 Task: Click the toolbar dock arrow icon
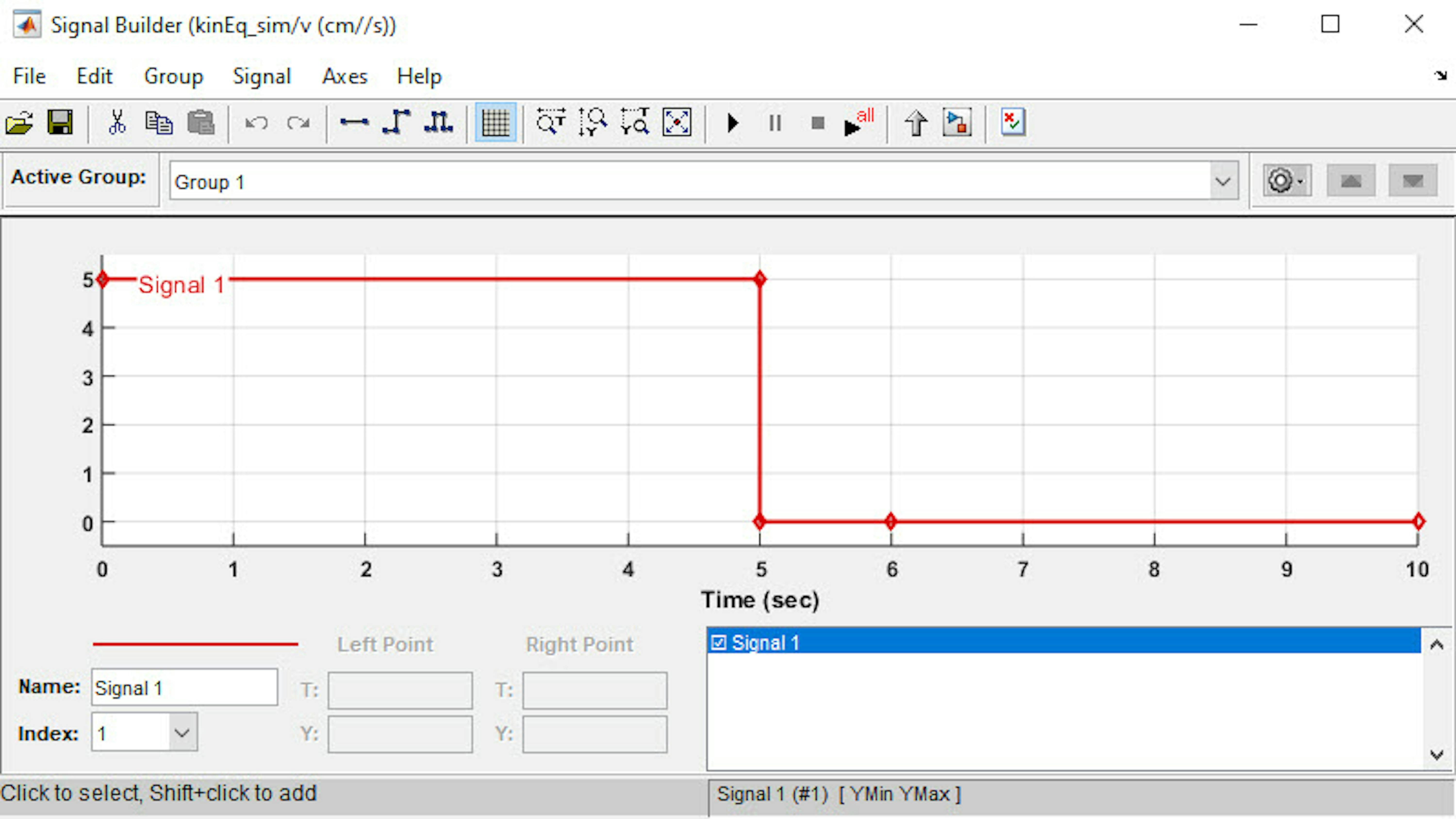(x=1440, y=75)
